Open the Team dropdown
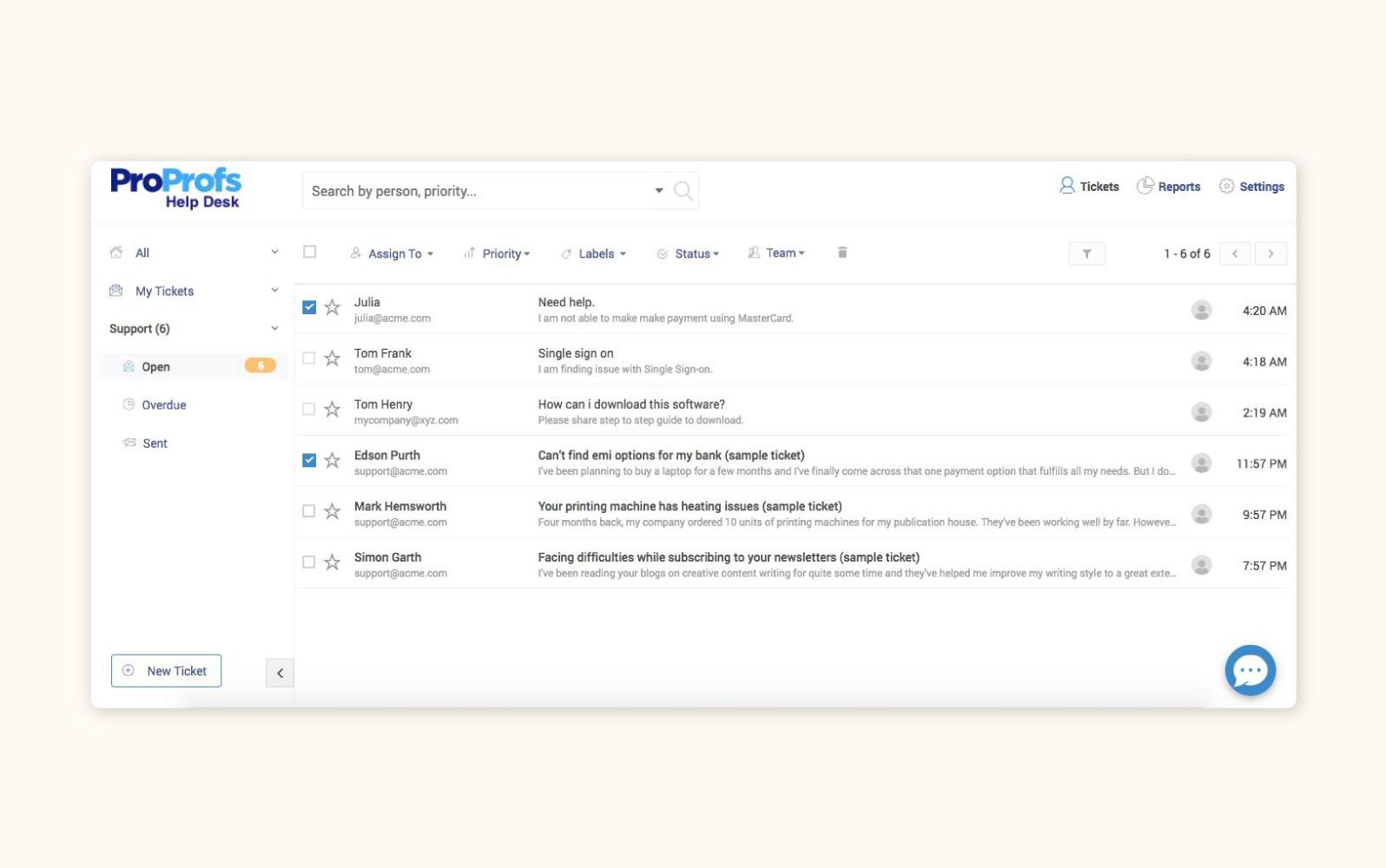This screenshot has height=868, width=1386. [776, 253]
